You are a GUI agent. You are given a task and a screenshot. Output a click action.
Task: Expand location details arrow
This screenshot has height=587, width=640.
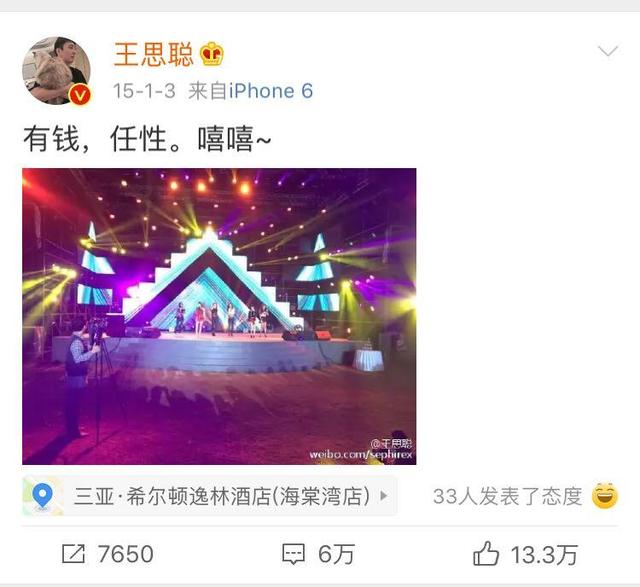coord(384,496)
